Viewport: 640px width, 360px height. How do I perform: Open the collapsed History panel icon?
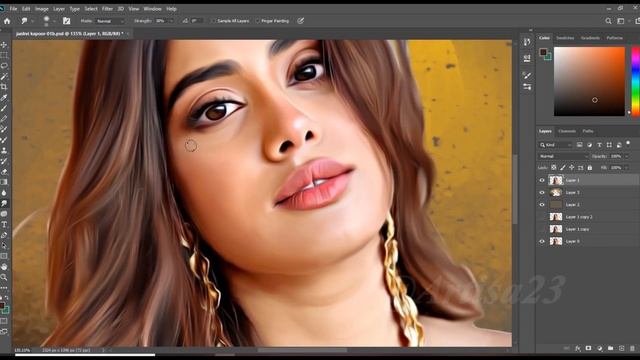pos(527,42)
